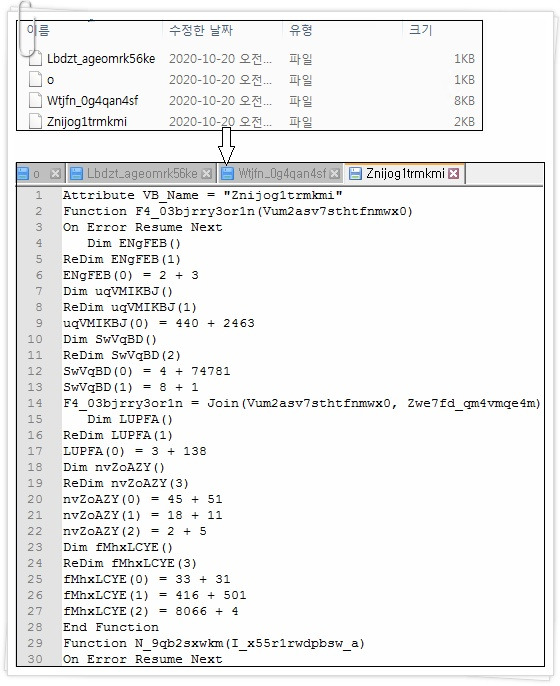Image resolution: width=560 pixels, height=686 pixels.
Task: Click the save icon on Znijog1trmkmi tab
Action: 355,174
